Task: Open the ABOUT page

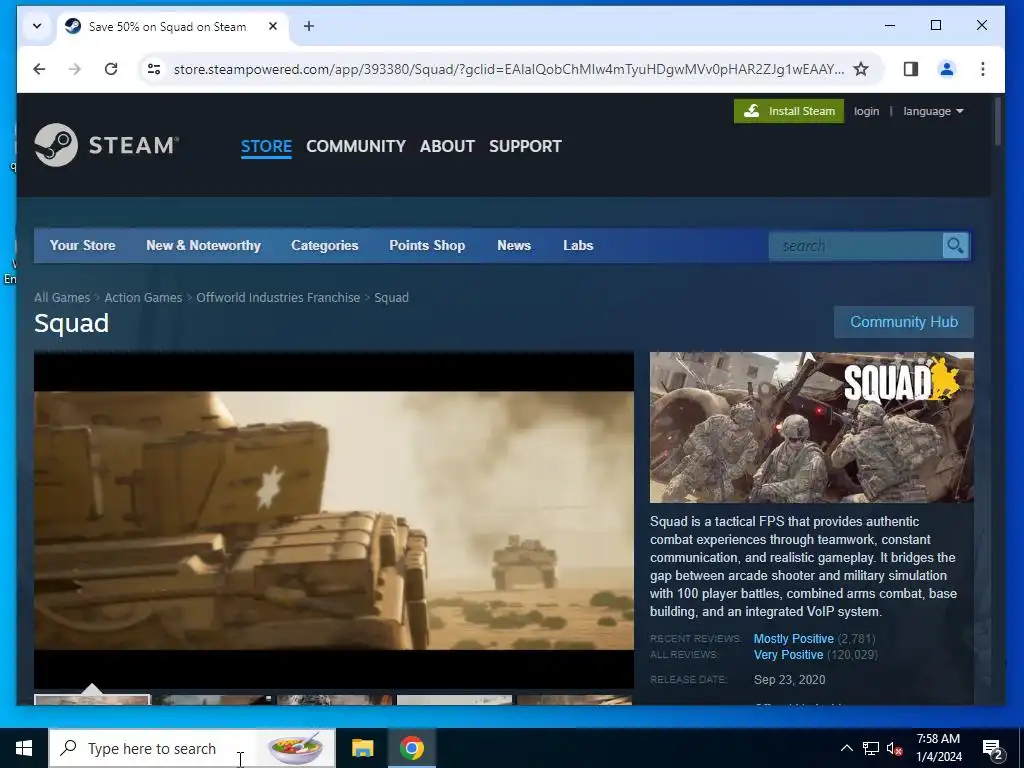Action: click(447, 146)
